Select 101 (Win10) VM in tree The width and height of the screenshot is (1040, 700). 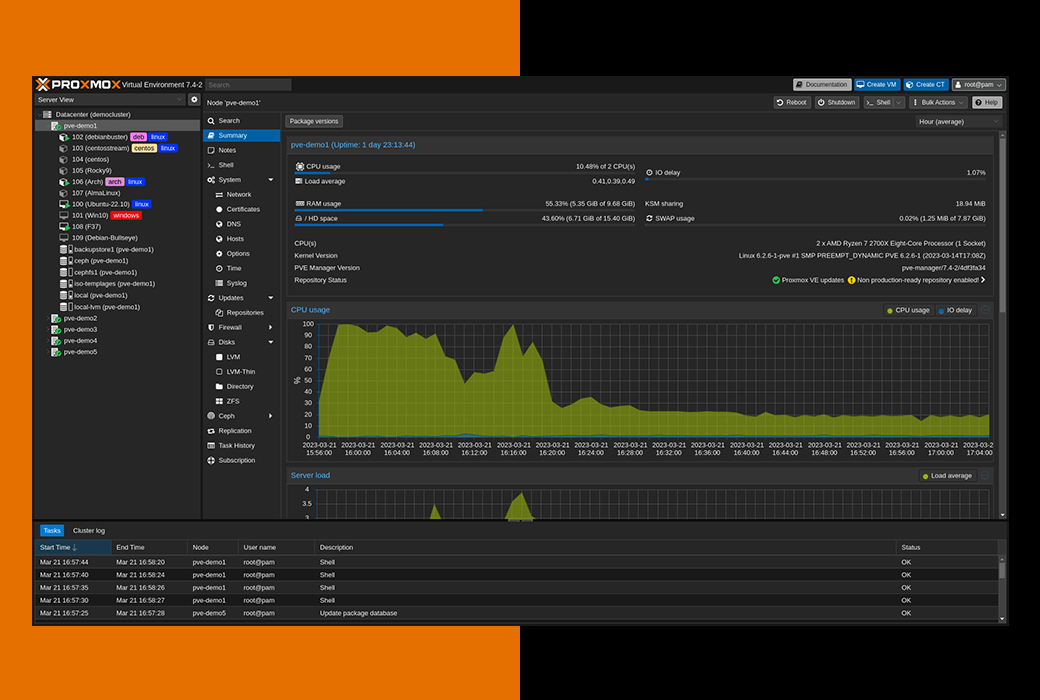click(117, 215)
